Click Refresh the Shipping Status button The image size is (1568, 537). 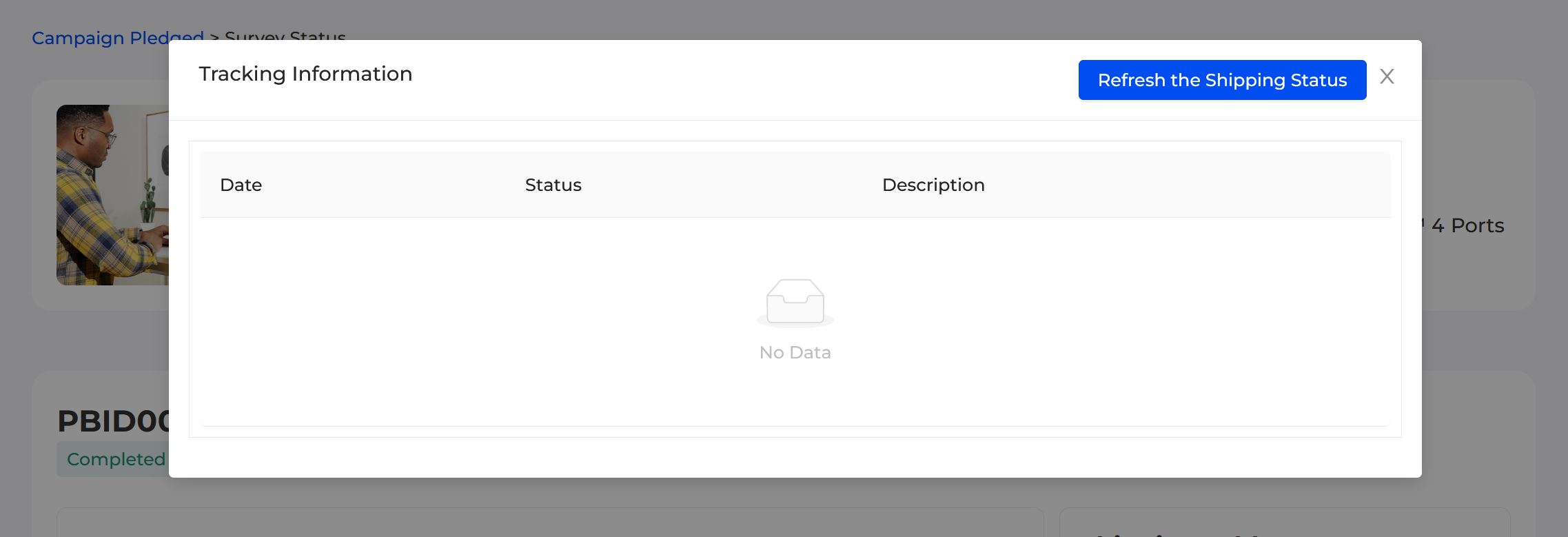coord(1222,80)
